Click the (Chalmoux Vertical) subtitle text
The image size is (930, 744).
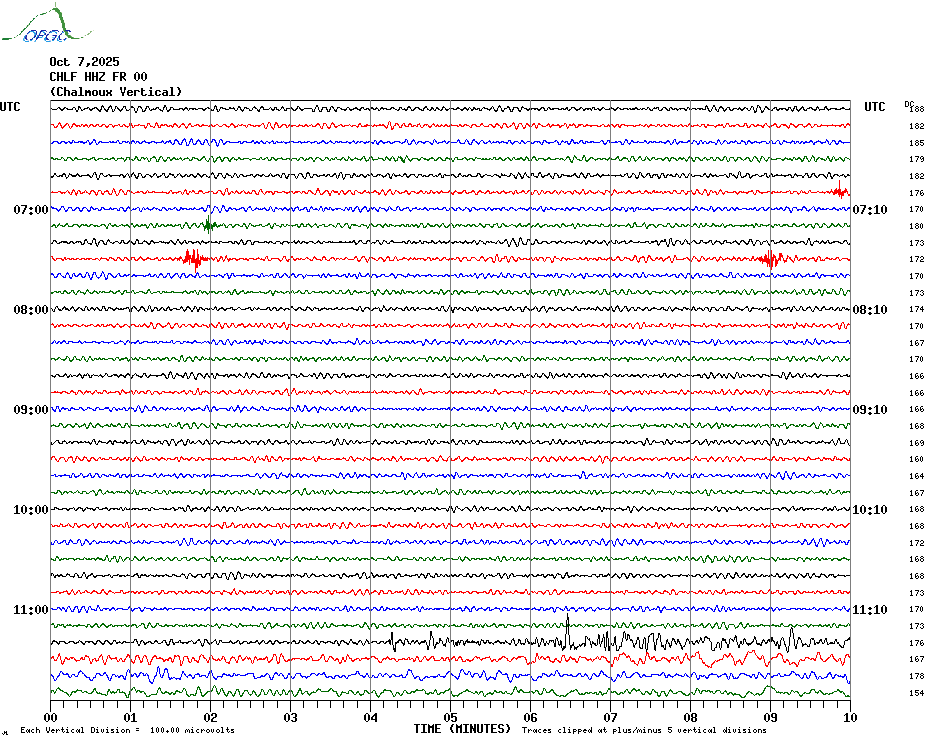pos(116,92)
